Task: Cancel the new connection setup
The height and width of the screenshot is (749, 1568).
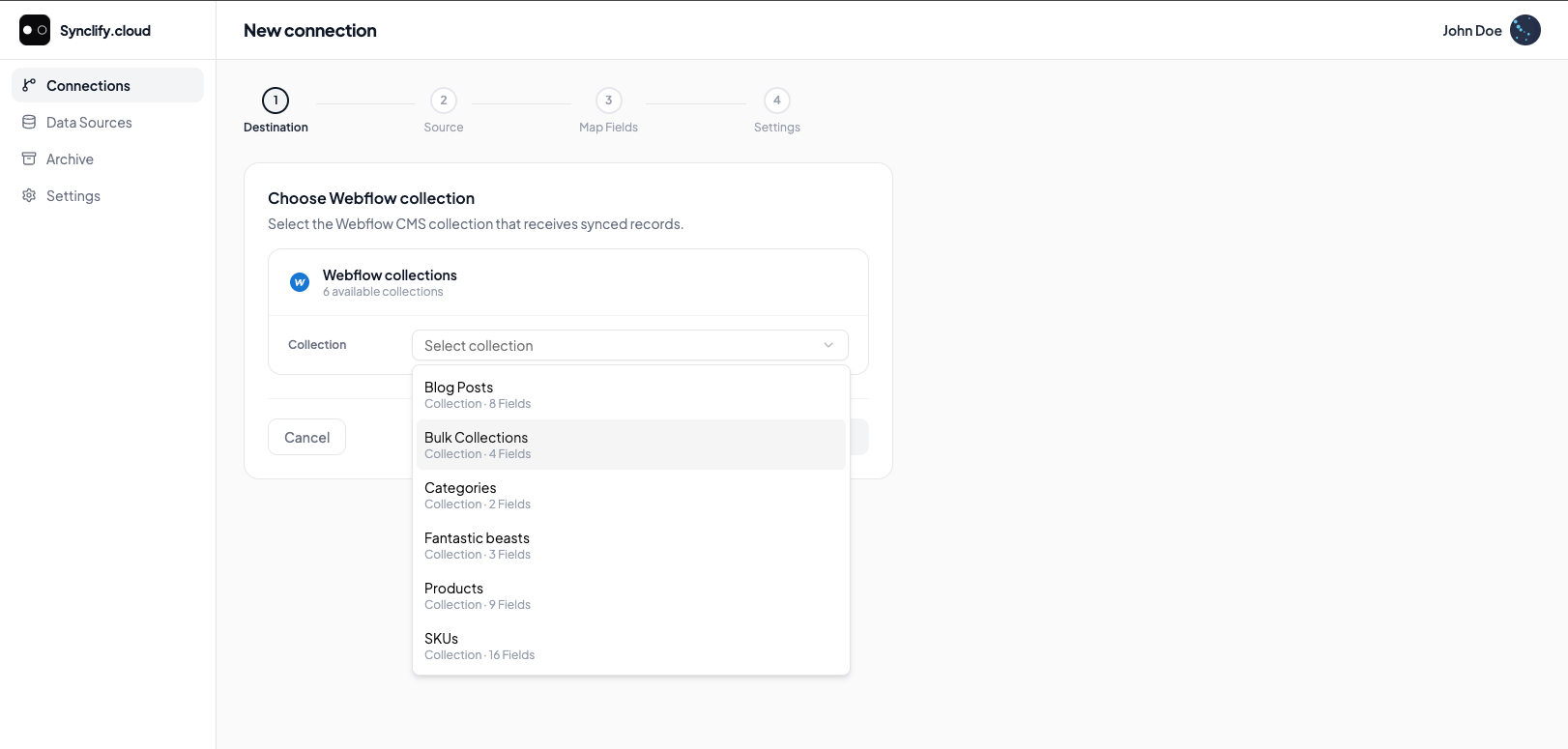Action: tap(306, 437)
